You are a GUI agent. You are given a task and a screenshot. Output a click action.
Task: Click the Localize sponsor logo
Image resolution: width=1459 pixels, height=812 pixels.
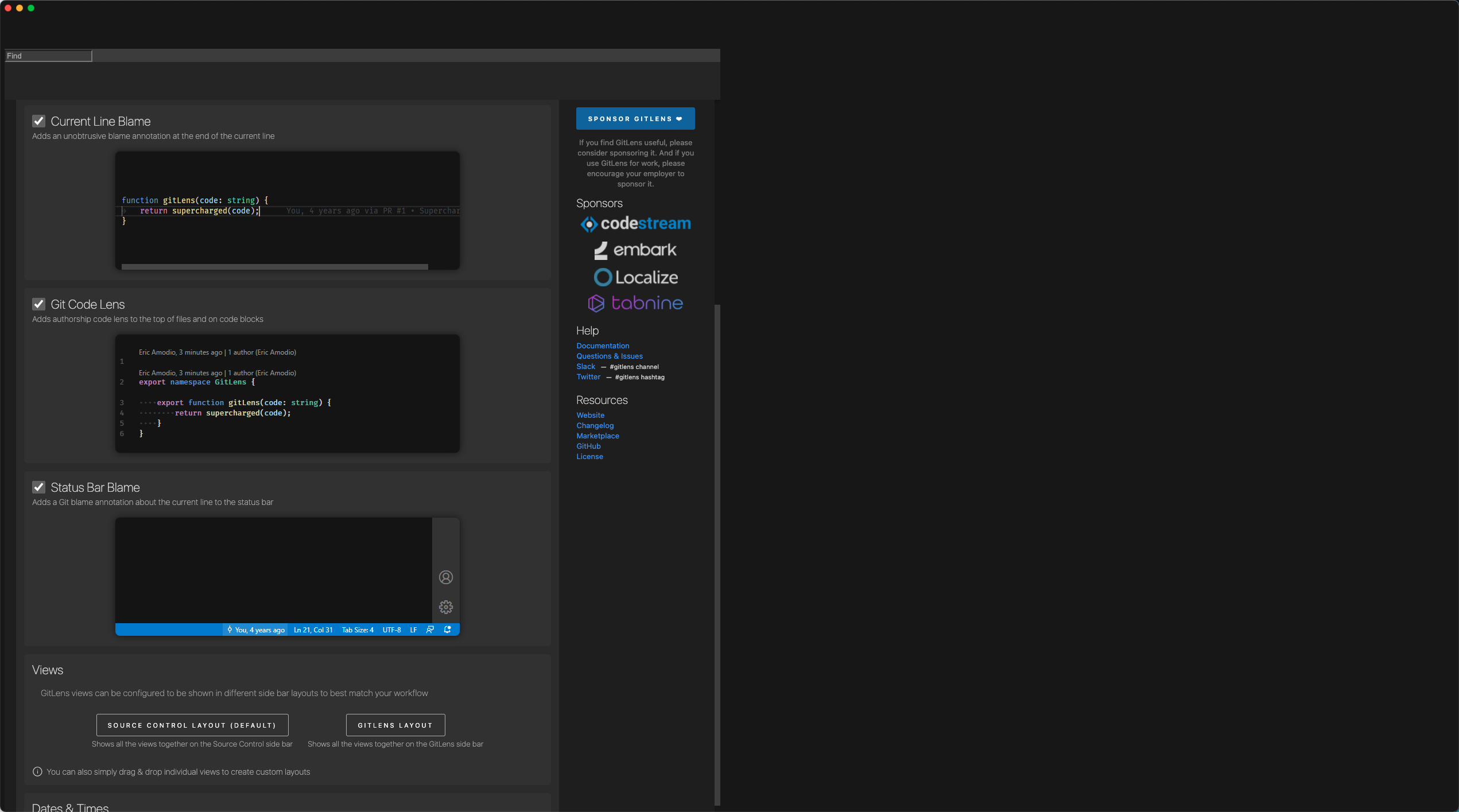click(635, 277)
